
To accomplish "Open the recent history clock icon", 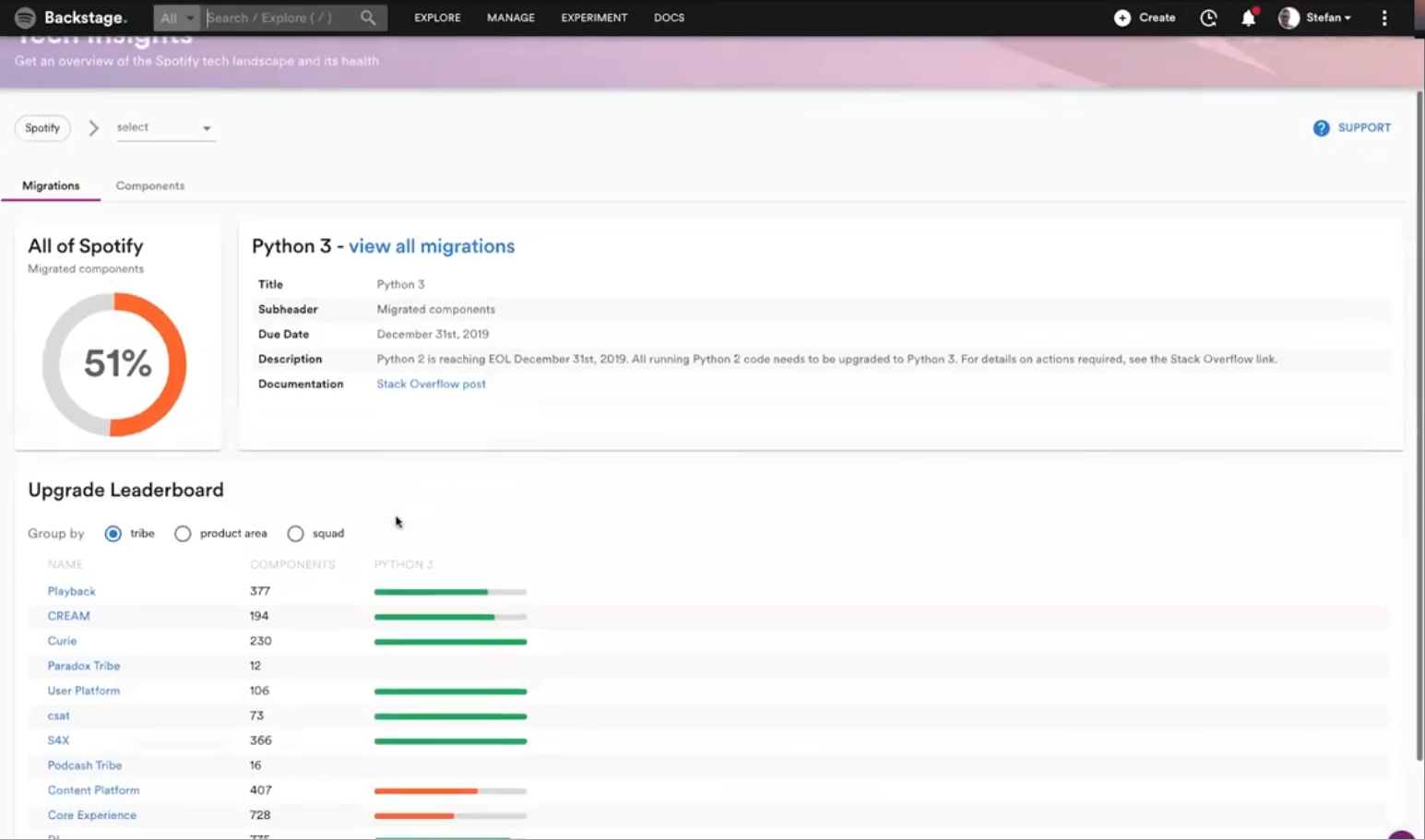I will (1208, 18).
